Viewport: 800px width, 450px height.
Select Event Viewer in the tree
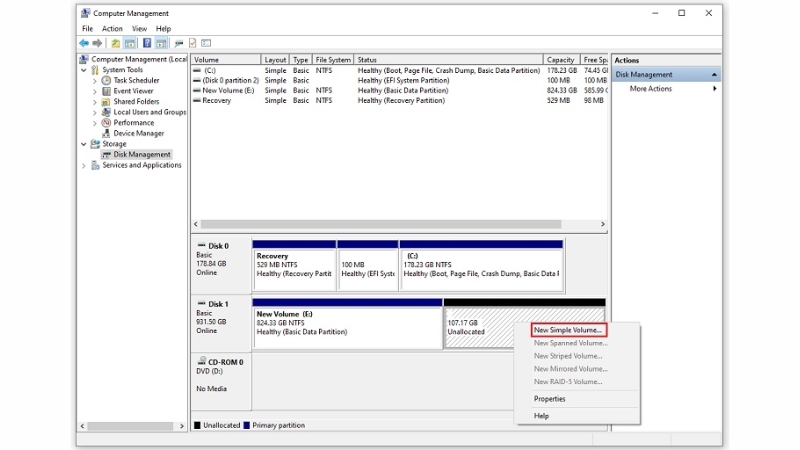point(132,91)
